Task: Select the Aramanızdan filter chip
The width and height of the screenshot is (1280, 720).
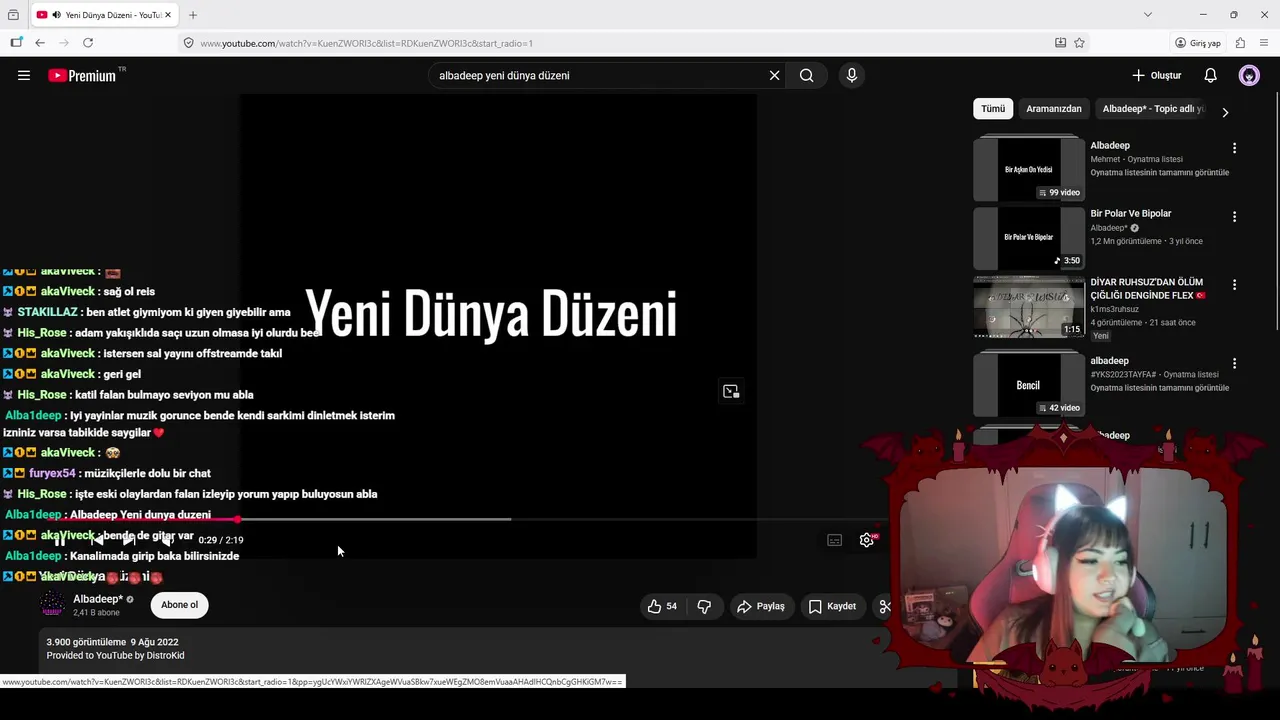Action: click(x=1054, y=108)
